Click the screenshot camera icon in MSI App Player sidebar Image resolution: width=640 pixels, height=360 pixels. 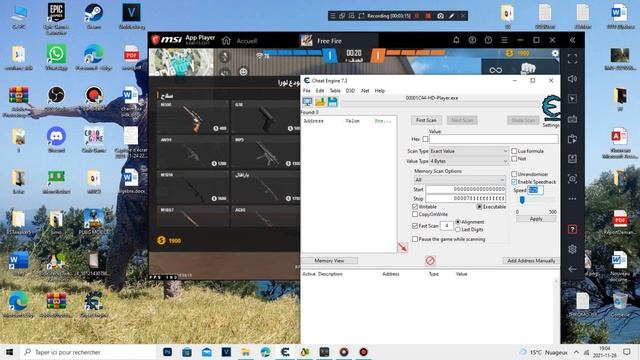click(572, 179)
